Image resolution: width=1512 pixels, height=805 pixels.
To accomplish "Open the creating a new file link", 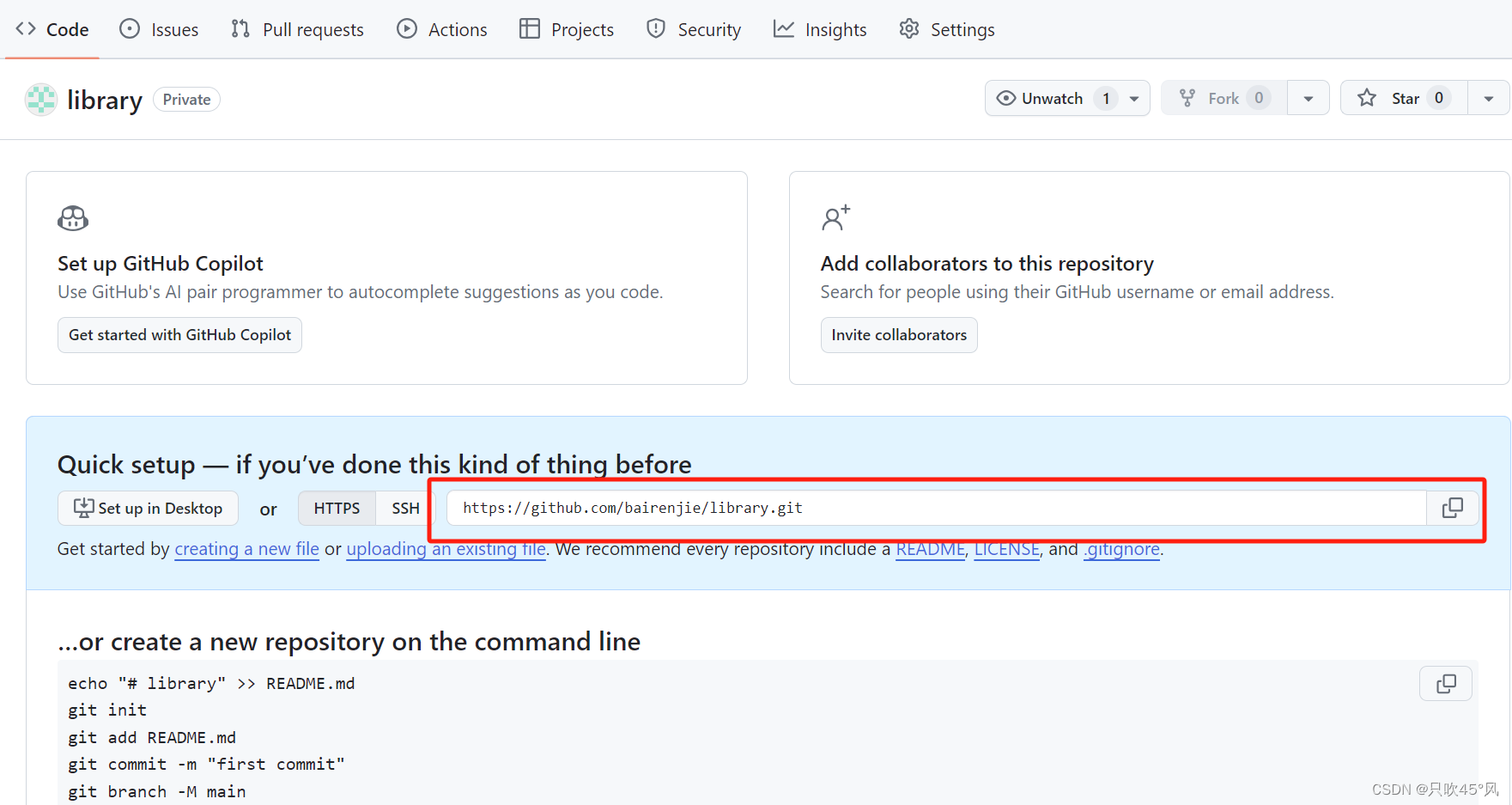I will coord(246,549).
